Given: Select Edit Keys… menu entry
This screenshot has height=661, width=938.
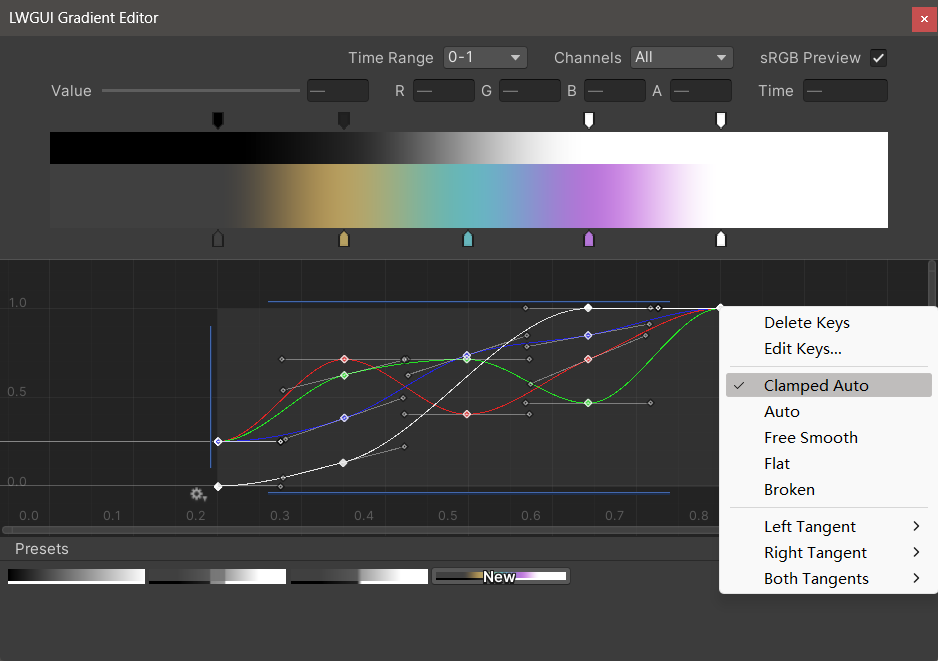Looking at the screenshot, I should (802, 349).
